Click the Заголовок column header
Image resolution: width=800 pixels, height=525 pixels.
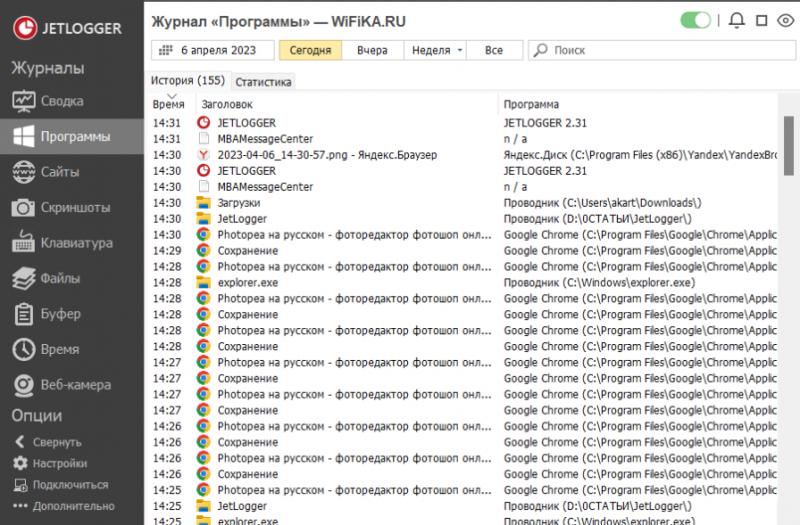click(227, 104)
